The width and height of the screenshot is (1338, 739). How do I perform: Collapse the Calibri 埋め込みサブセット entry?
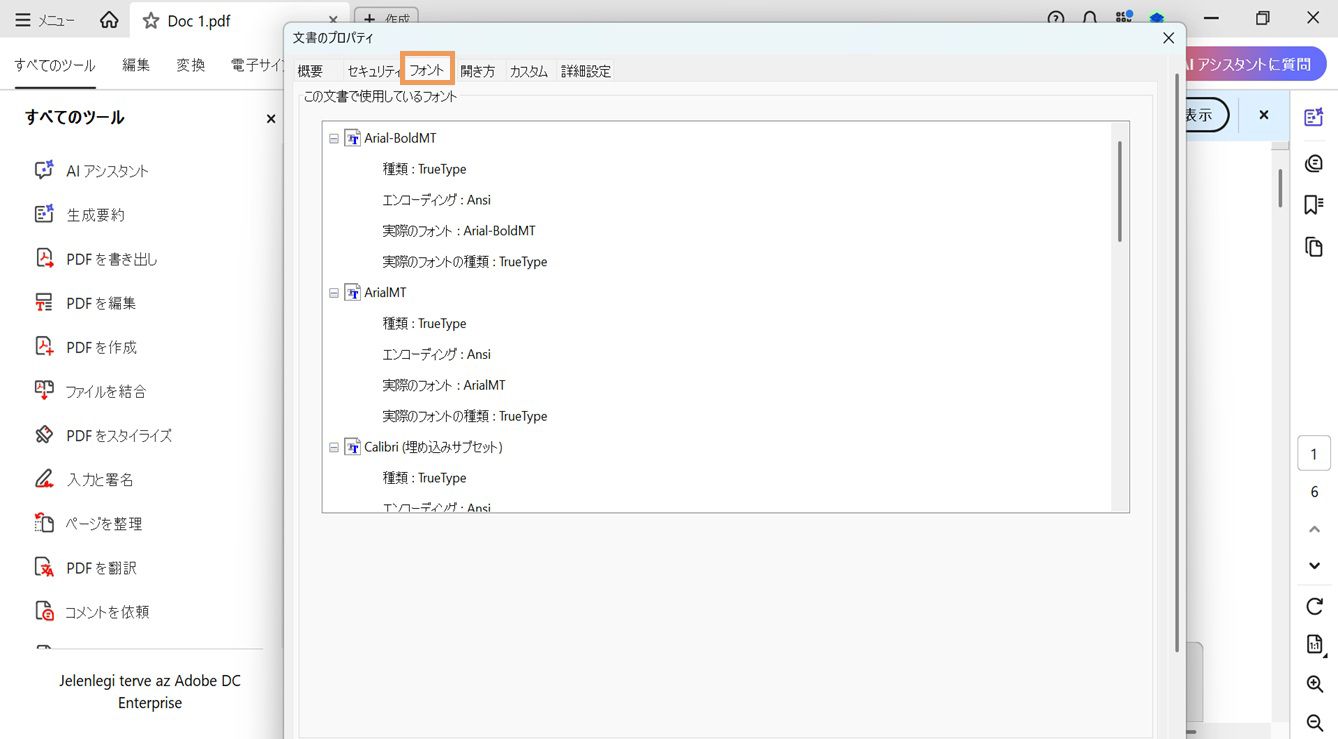(x=333, y=446)
